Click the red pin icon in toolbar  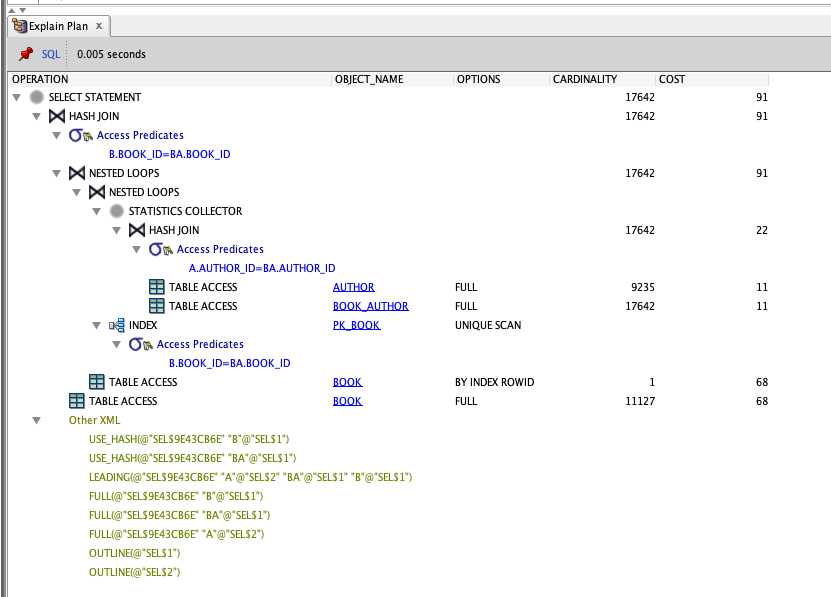[x=26, y=54]
